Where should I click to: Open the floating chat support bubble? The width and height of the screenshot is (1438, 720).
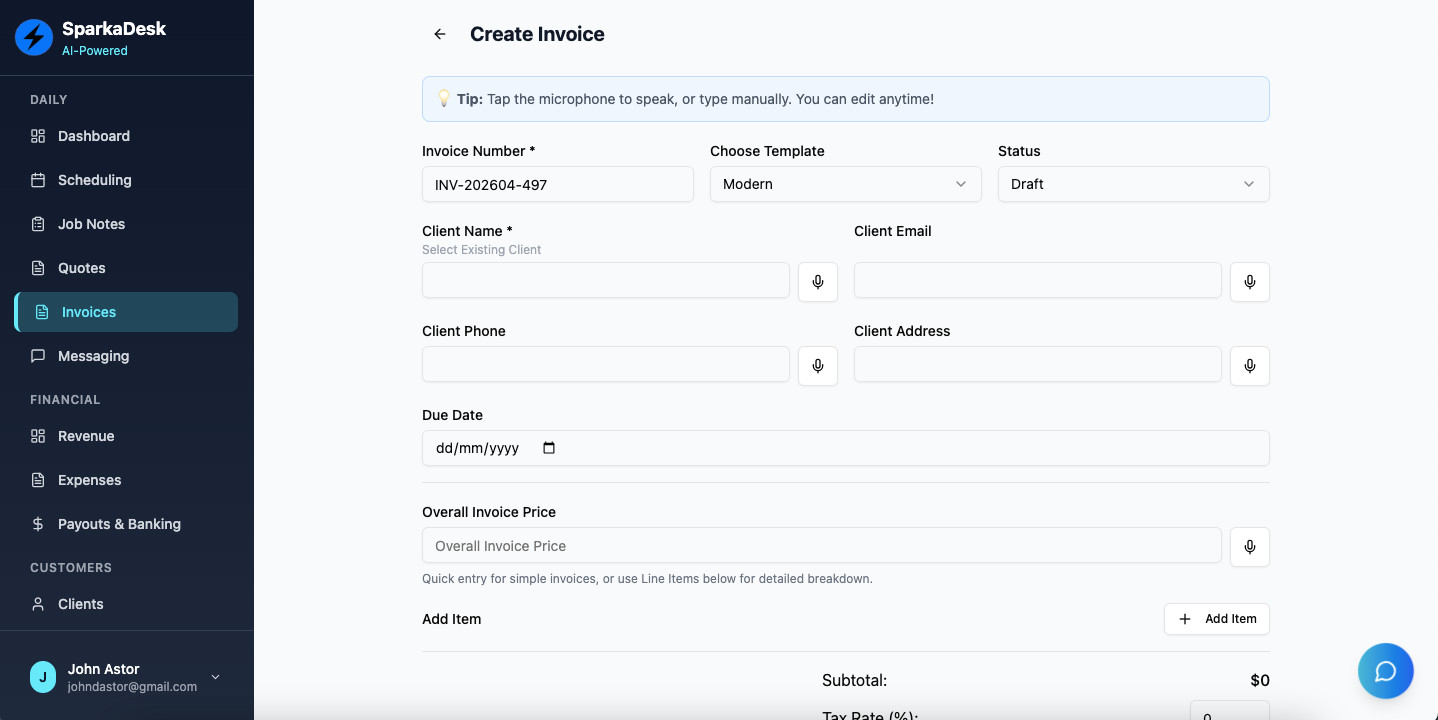pos(1386,670)
